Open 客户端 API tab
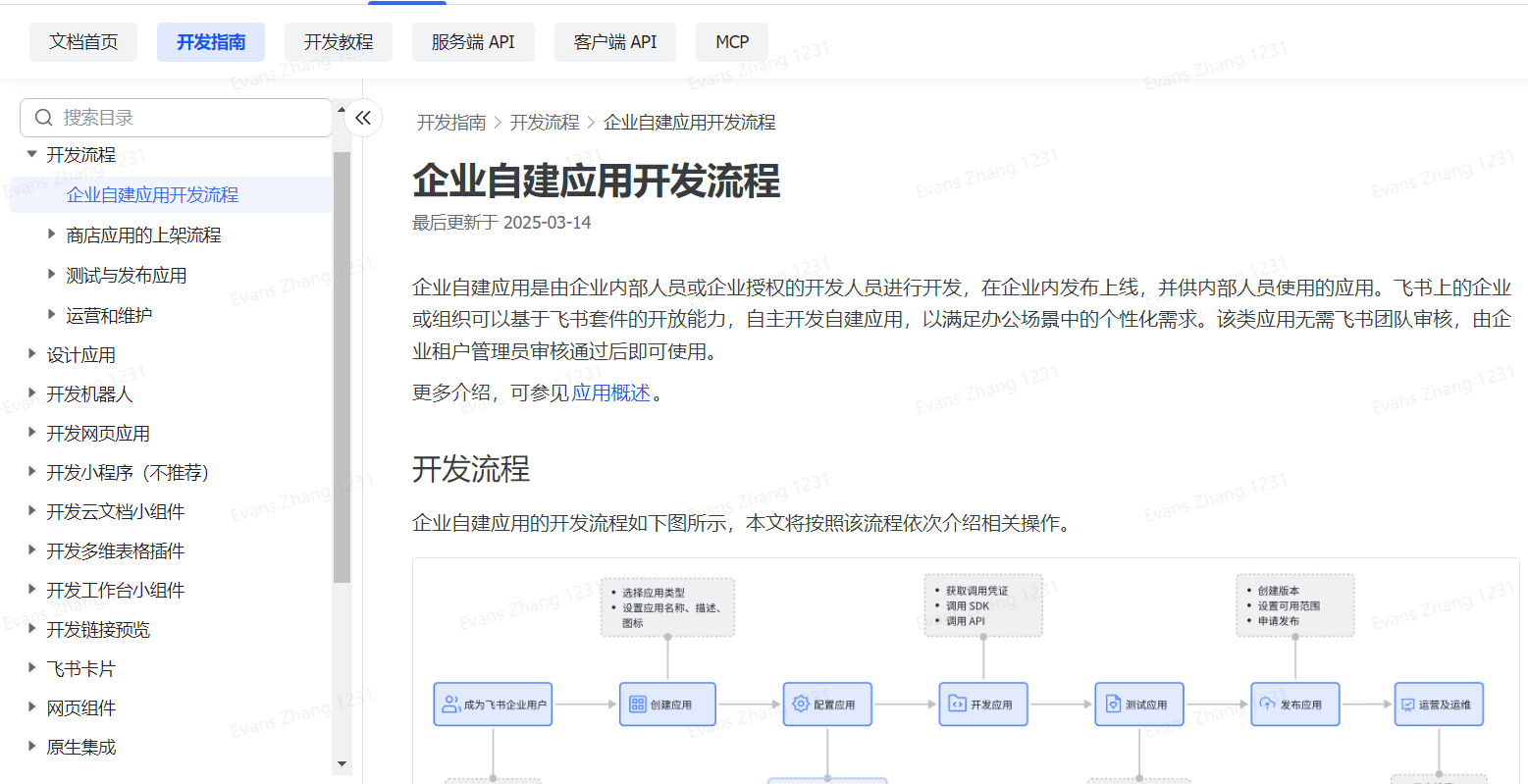This screenshot has height=784, width=1528. pyautogui.click(x=615, y=42)
